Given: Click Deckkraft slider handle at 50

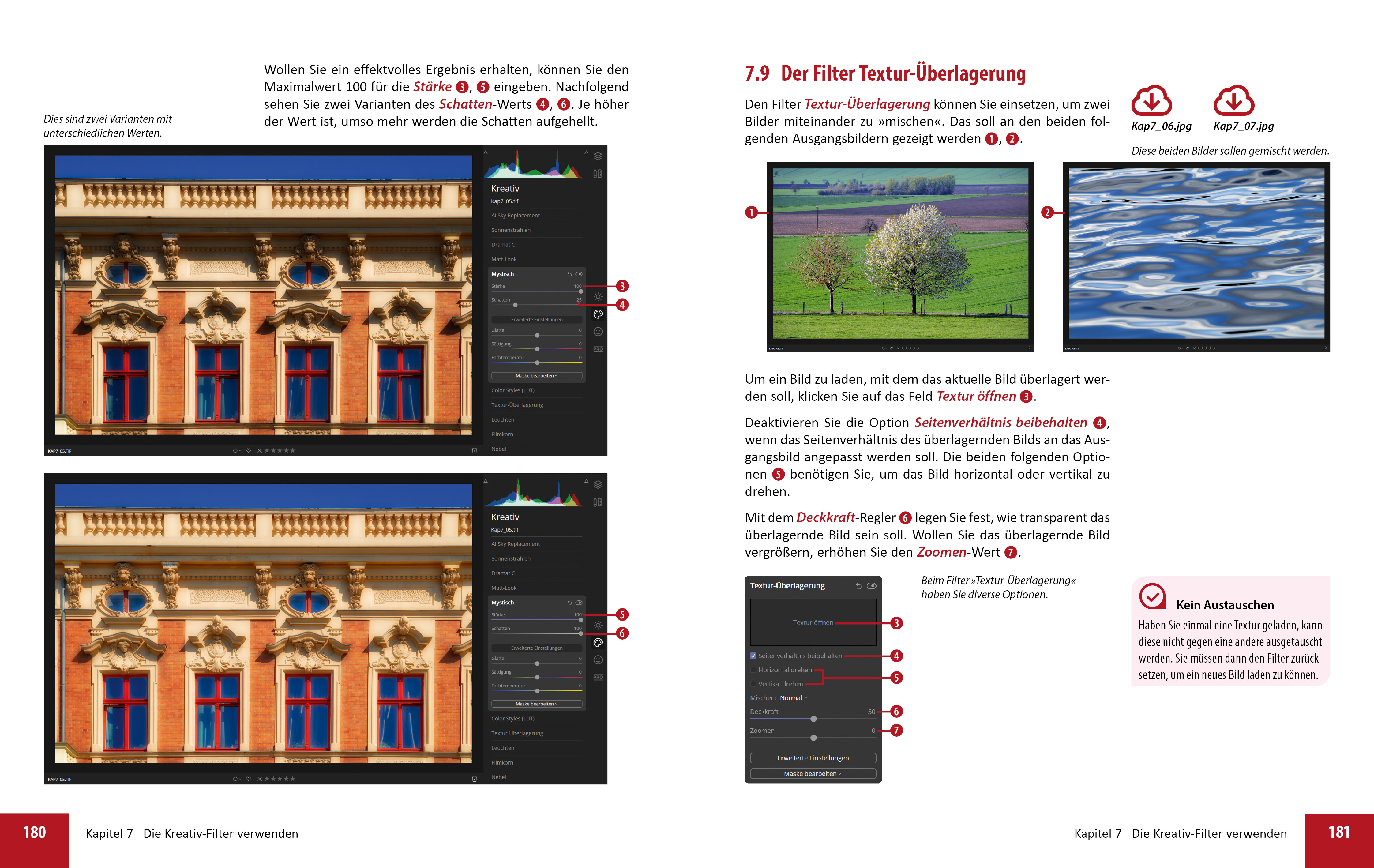Looking at the screenshot, I should tap(814, 719).
